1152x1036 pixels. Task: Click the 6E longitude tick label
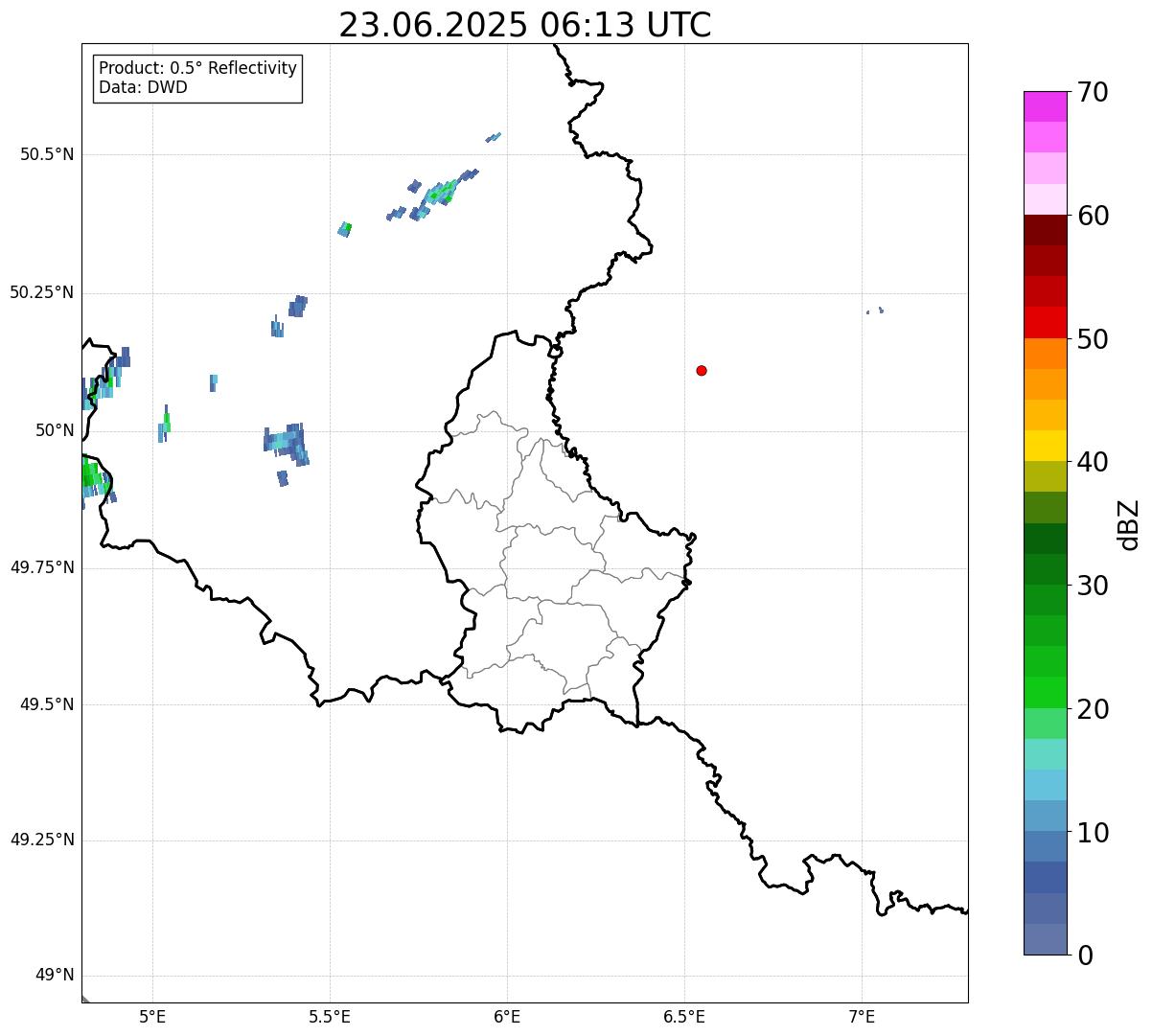[507, 1016]
